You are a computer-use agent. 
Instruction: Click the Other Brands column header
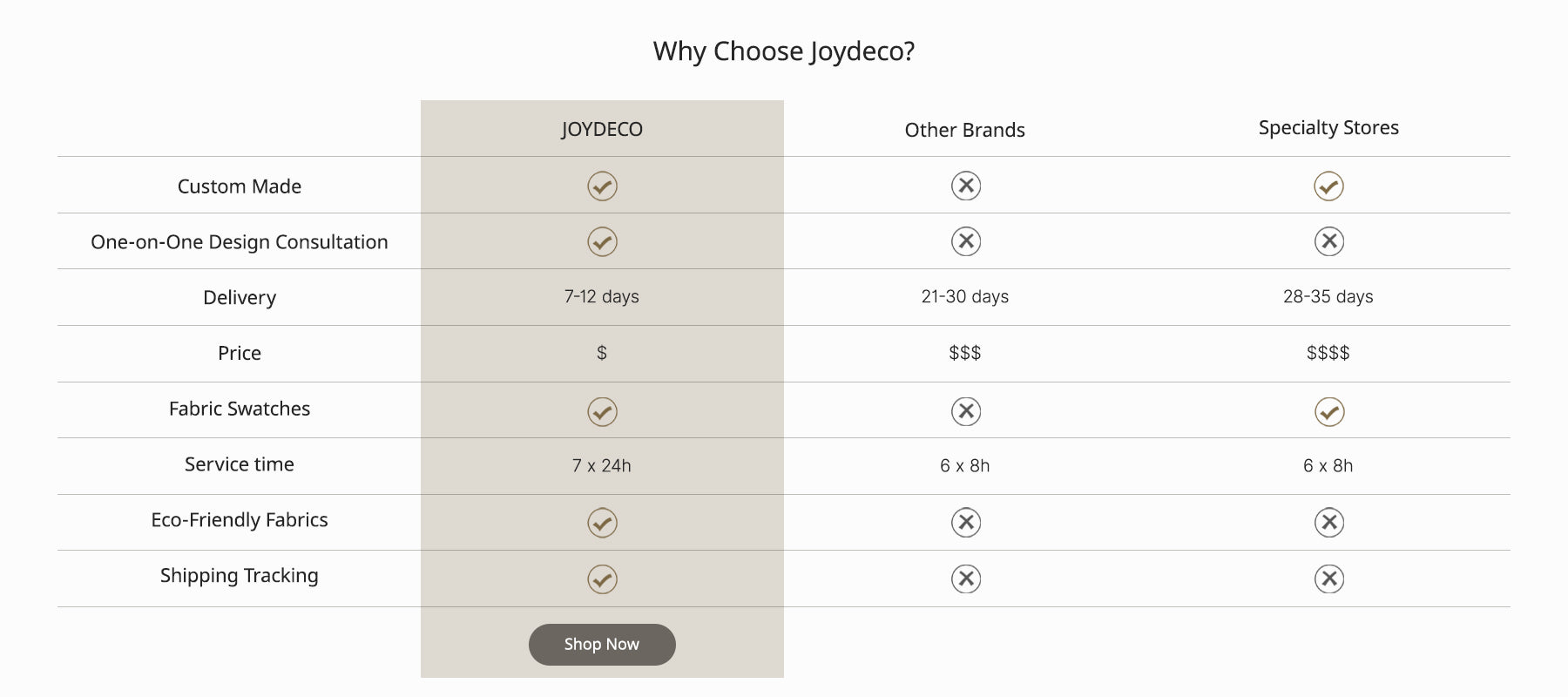964,130
